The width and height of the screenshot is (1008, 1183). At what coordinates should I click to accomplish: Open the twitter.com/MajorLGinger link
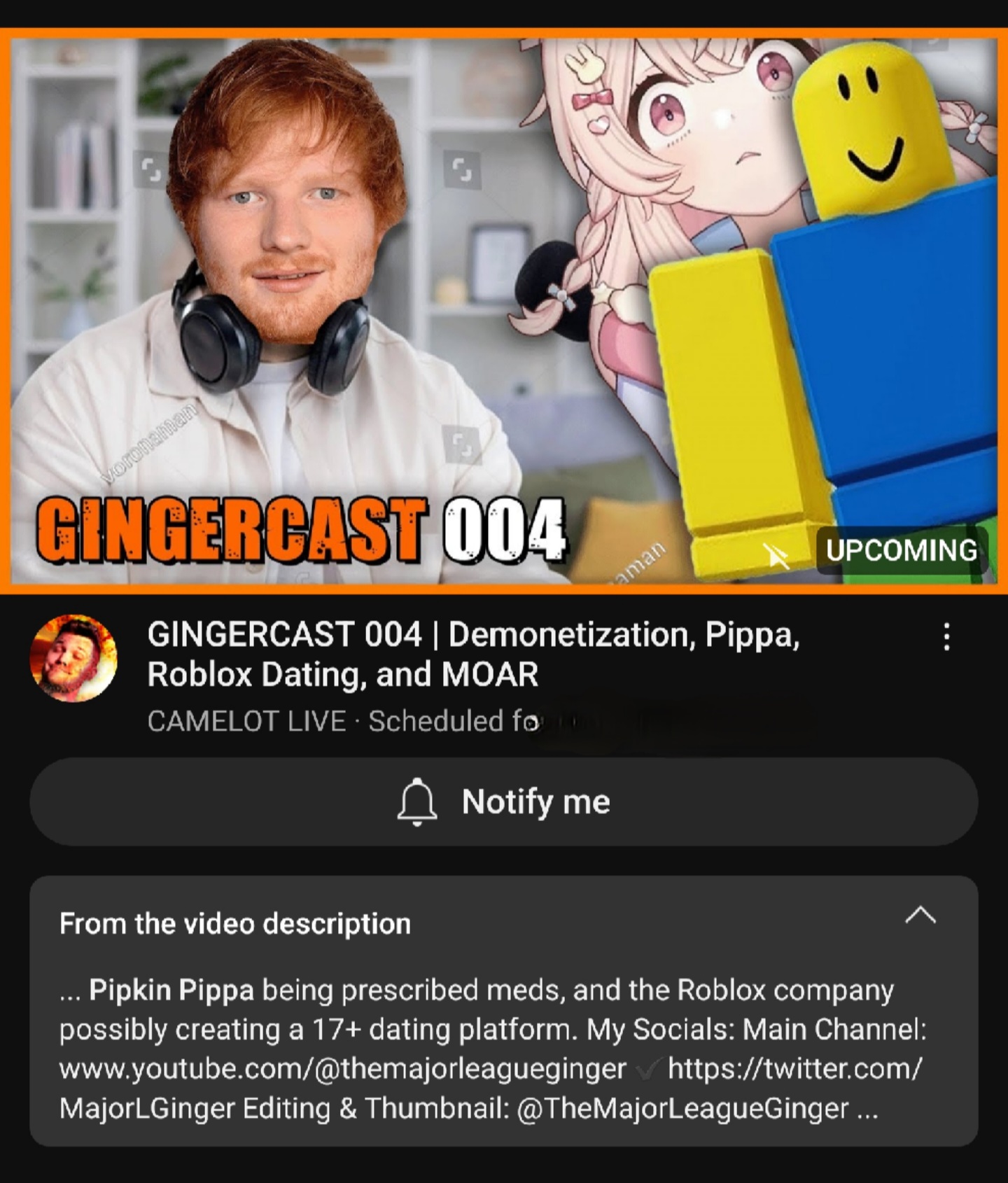tap(490, 1088)
